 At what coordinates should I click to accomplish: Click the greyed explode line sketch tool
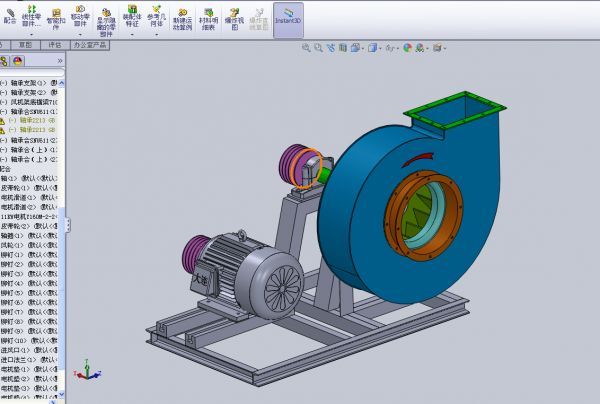click(259, 20)
